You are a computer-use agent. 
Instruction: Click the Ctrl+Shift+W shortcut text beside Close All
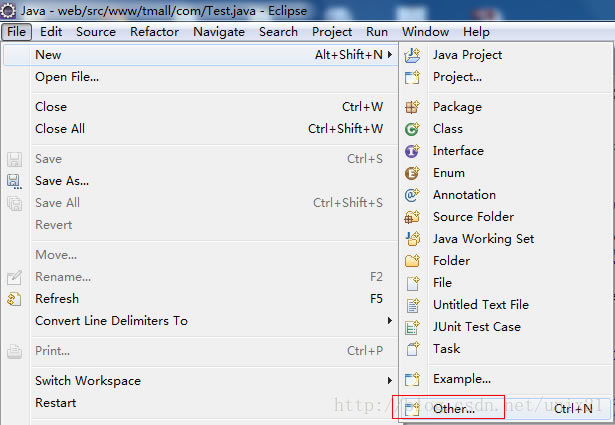[x=346, y=129]
